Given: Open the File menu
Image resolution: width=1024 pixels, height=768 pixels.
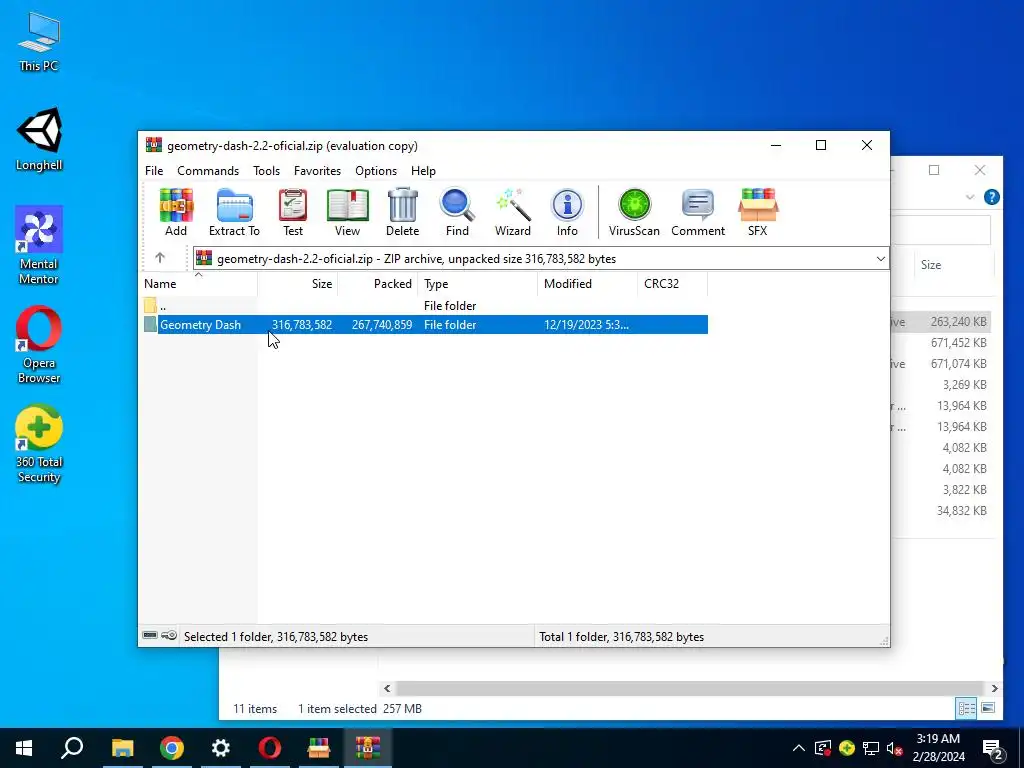Looking at the screenshot, I should click(x=154, y=170).
